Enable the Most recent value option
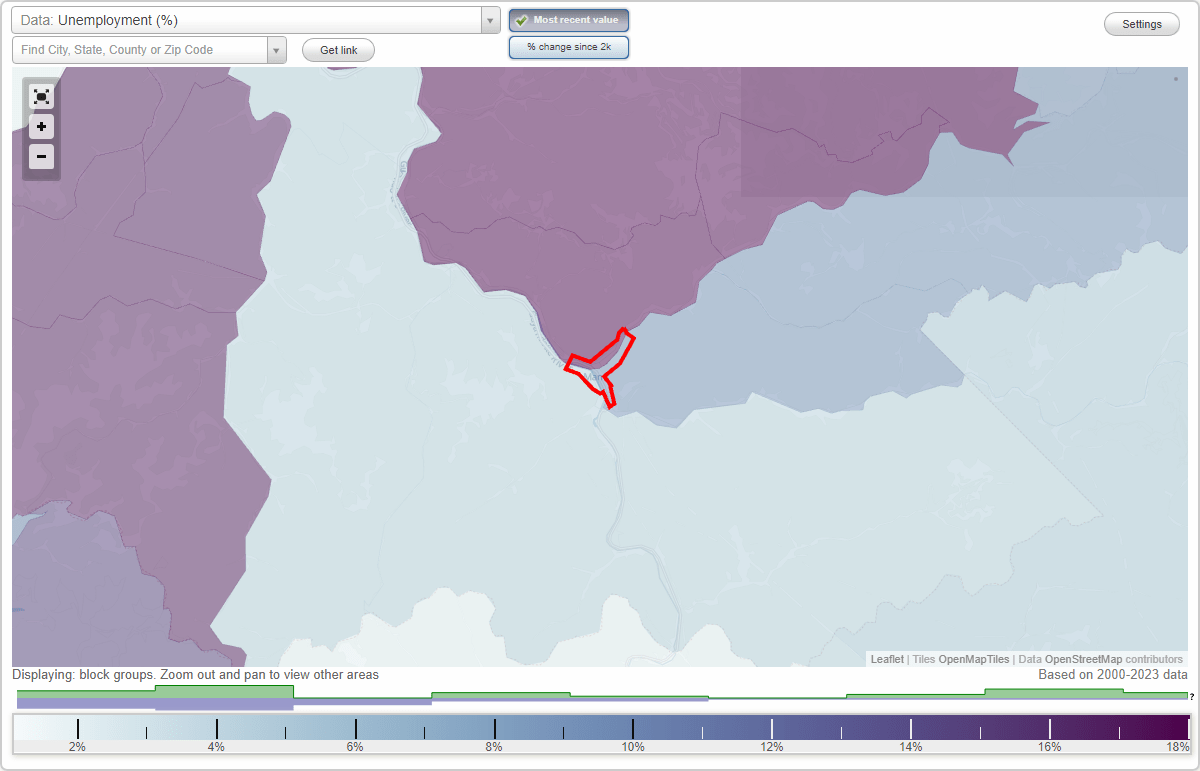The image size is (1200, 771). (568, 20)
